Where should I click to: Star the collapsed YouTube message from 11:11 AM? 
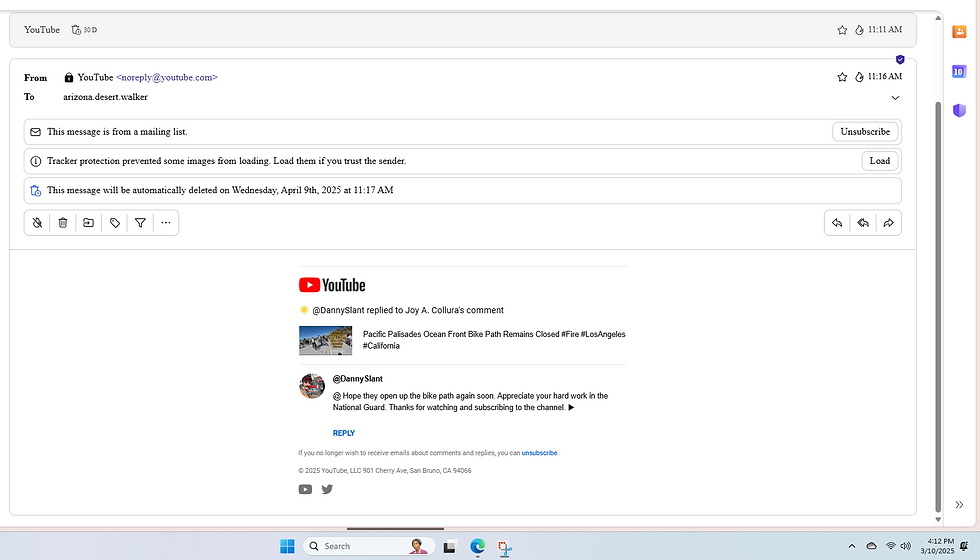pyautogui.click(x=842, y=30)
